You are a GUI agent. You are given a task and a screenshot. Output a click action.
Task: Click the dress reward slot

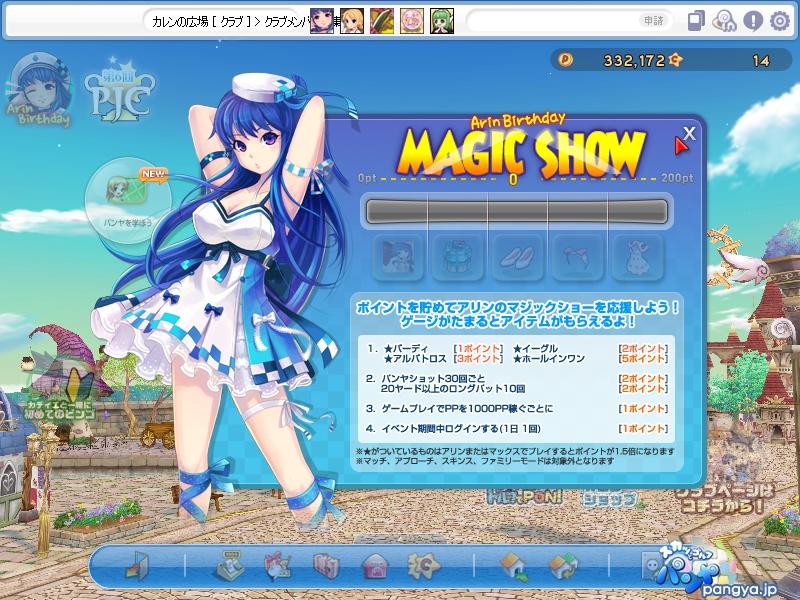click(638, 257)
